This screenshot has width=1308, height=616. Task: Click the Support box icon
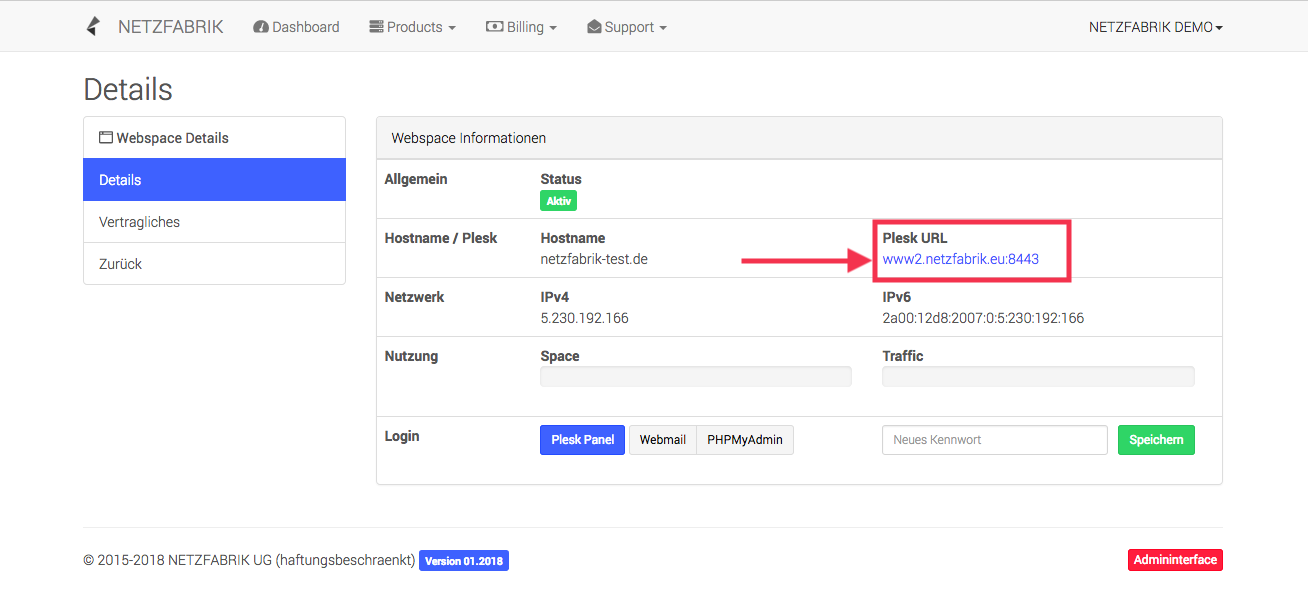594,27
